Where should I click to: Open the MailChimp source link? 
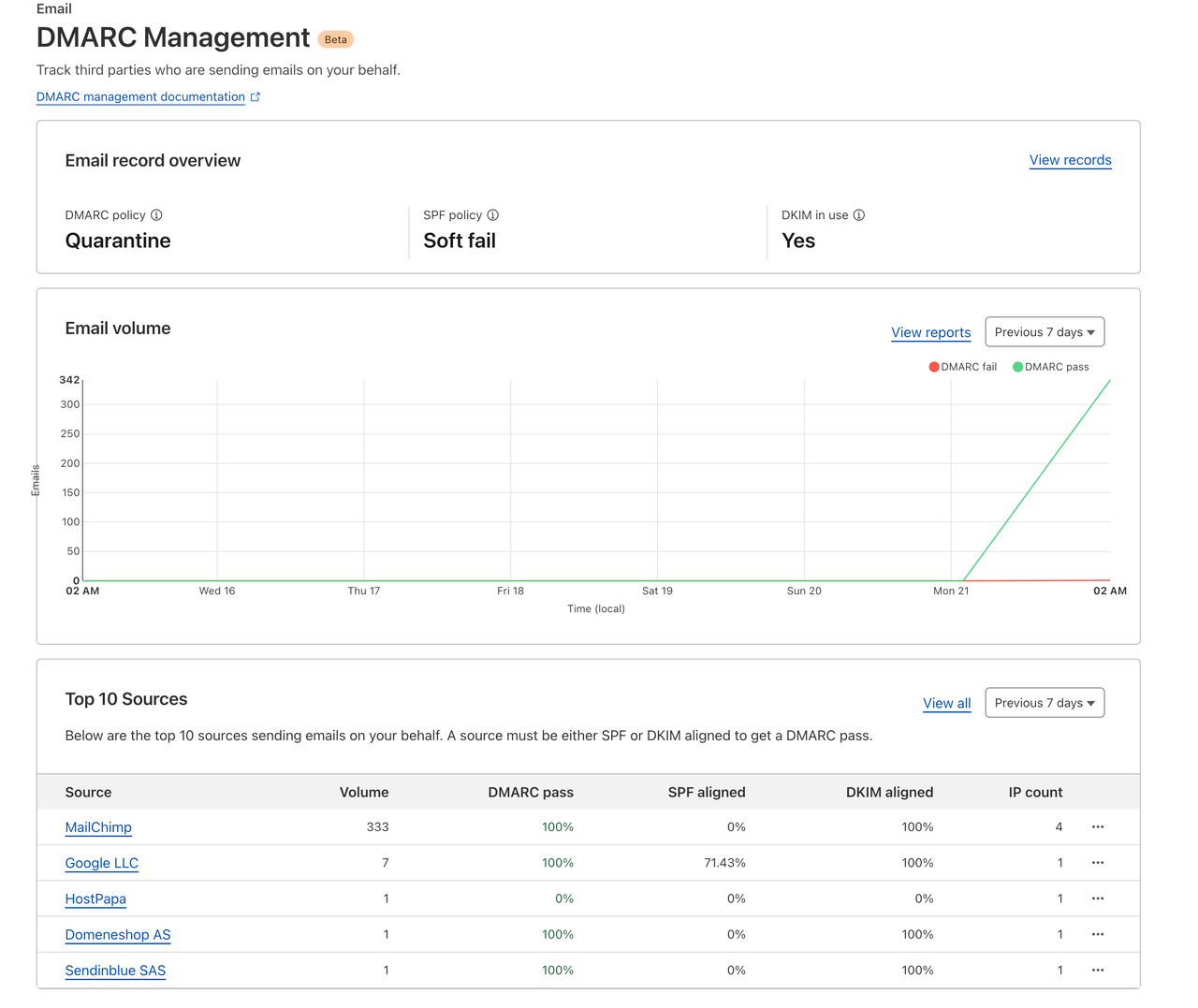pos(98,827)
